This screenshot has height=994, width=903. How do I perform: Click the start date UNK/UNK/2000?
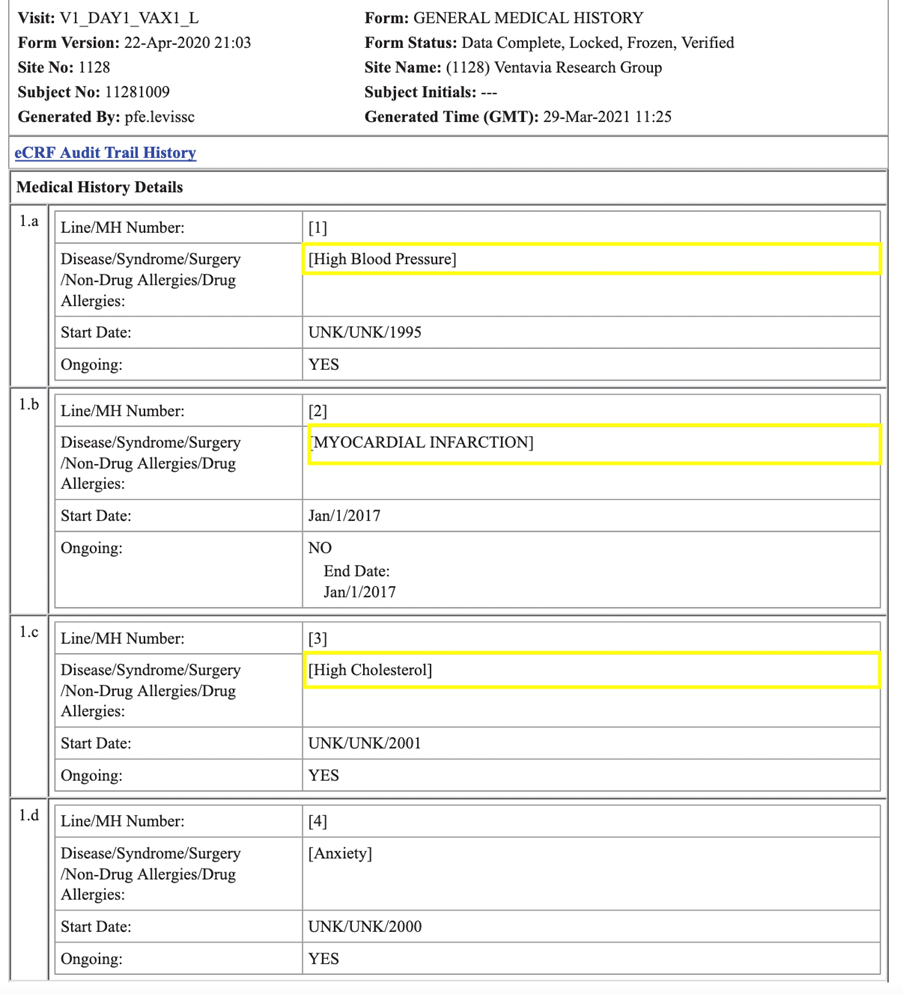pos(365,926)
